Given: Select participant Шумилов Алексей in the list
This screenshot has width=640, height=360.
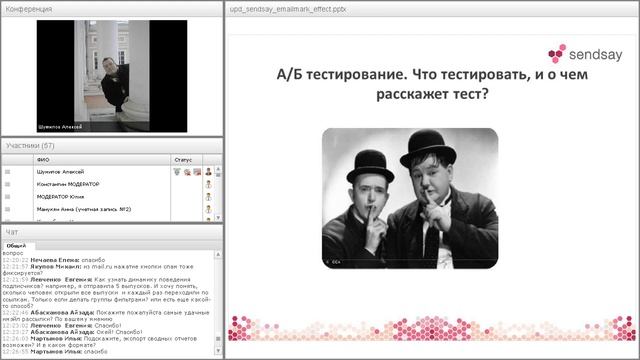Looking at the screenshot, I should pos(60,172).
